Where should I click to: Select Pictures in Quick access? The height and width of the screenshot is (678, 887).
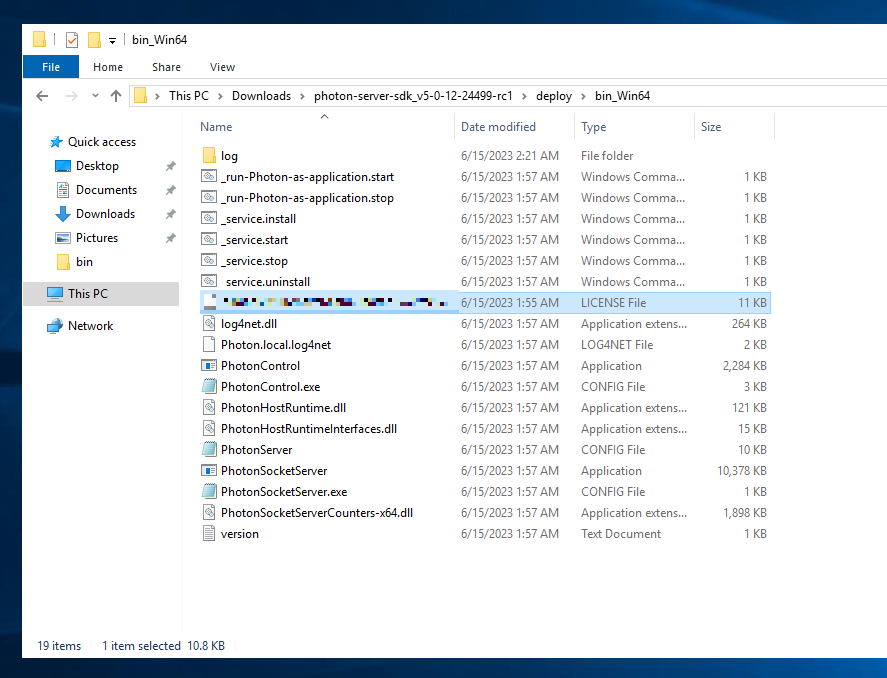tap(97, 237)
